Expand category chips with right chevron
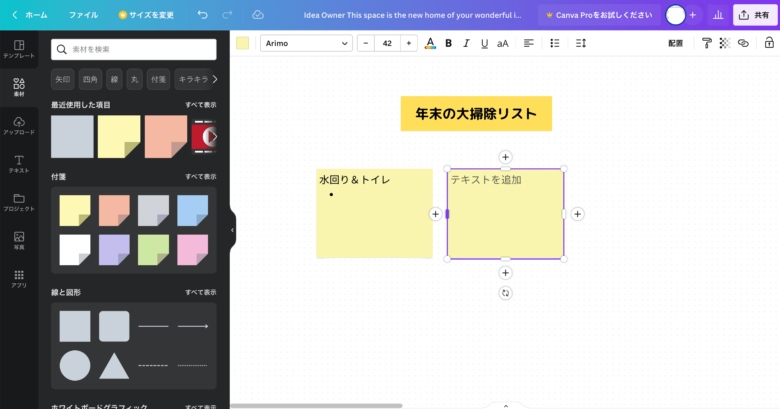 tap(215, 78)
